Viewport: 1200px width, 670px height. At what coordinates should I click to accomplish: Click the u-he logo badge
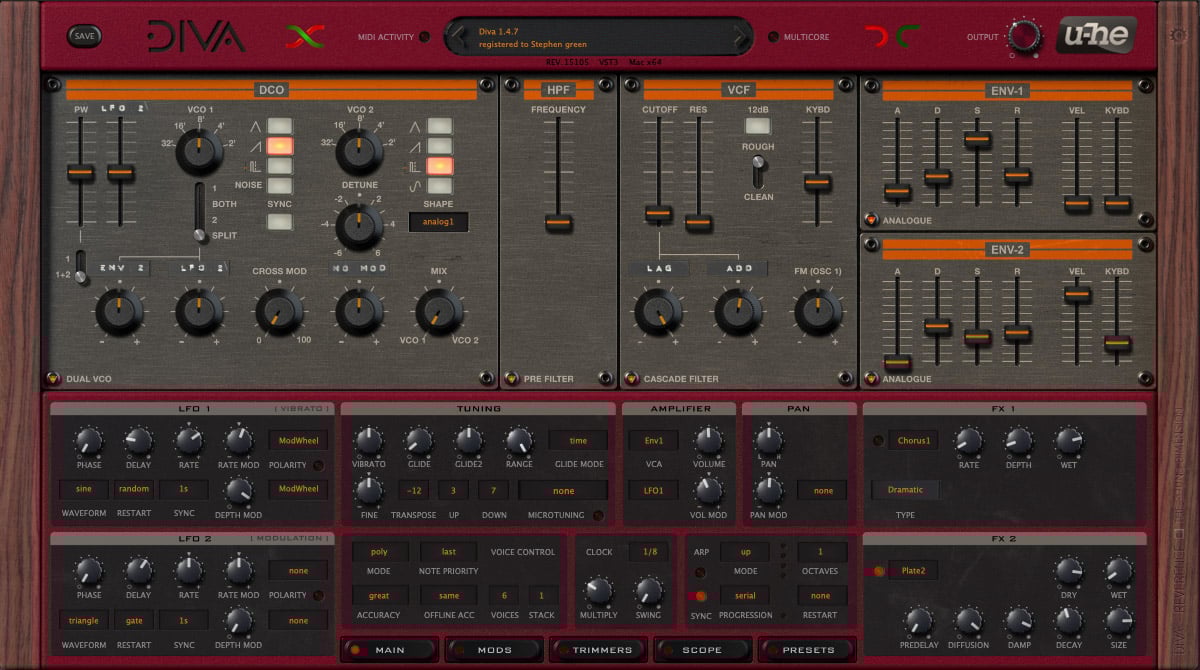[1095, 37]
